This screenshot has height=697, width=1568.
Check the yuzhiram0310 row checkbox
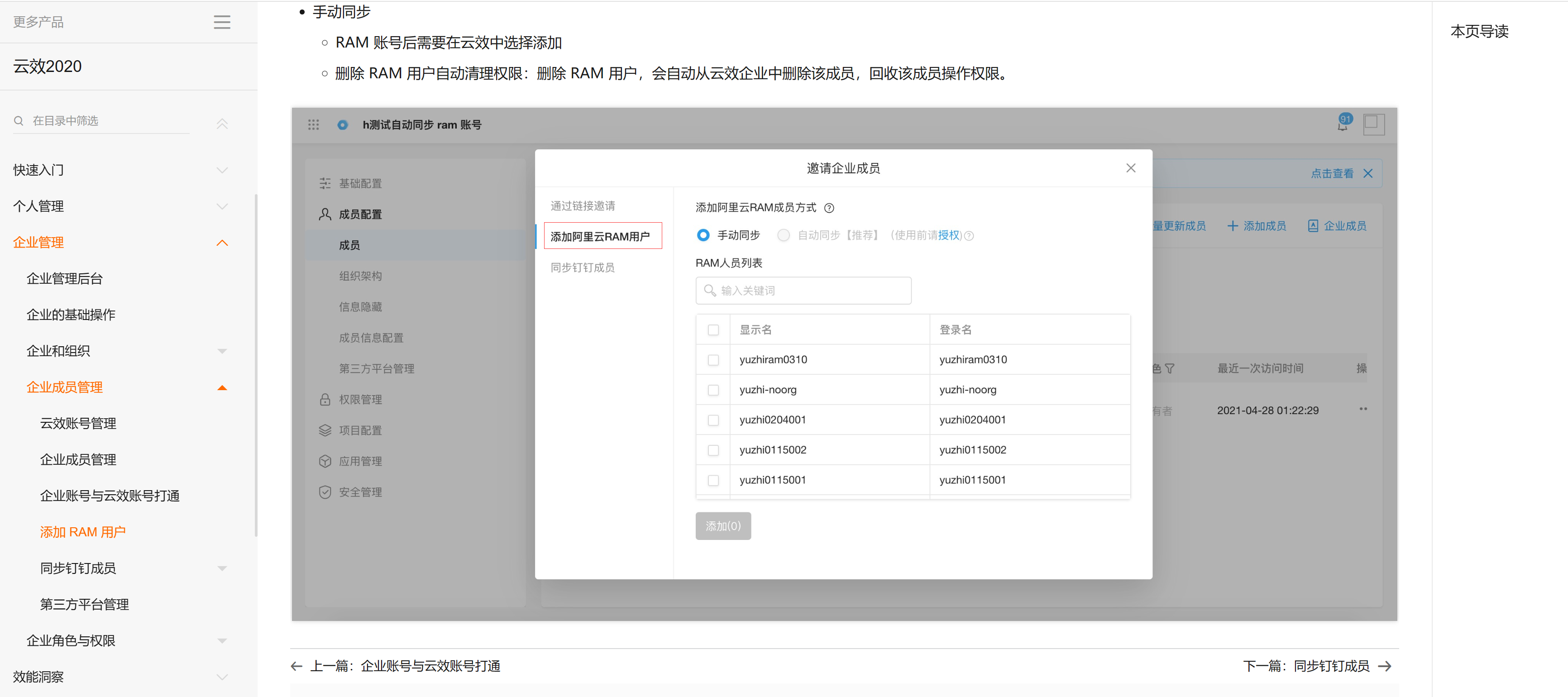[713, 360]
